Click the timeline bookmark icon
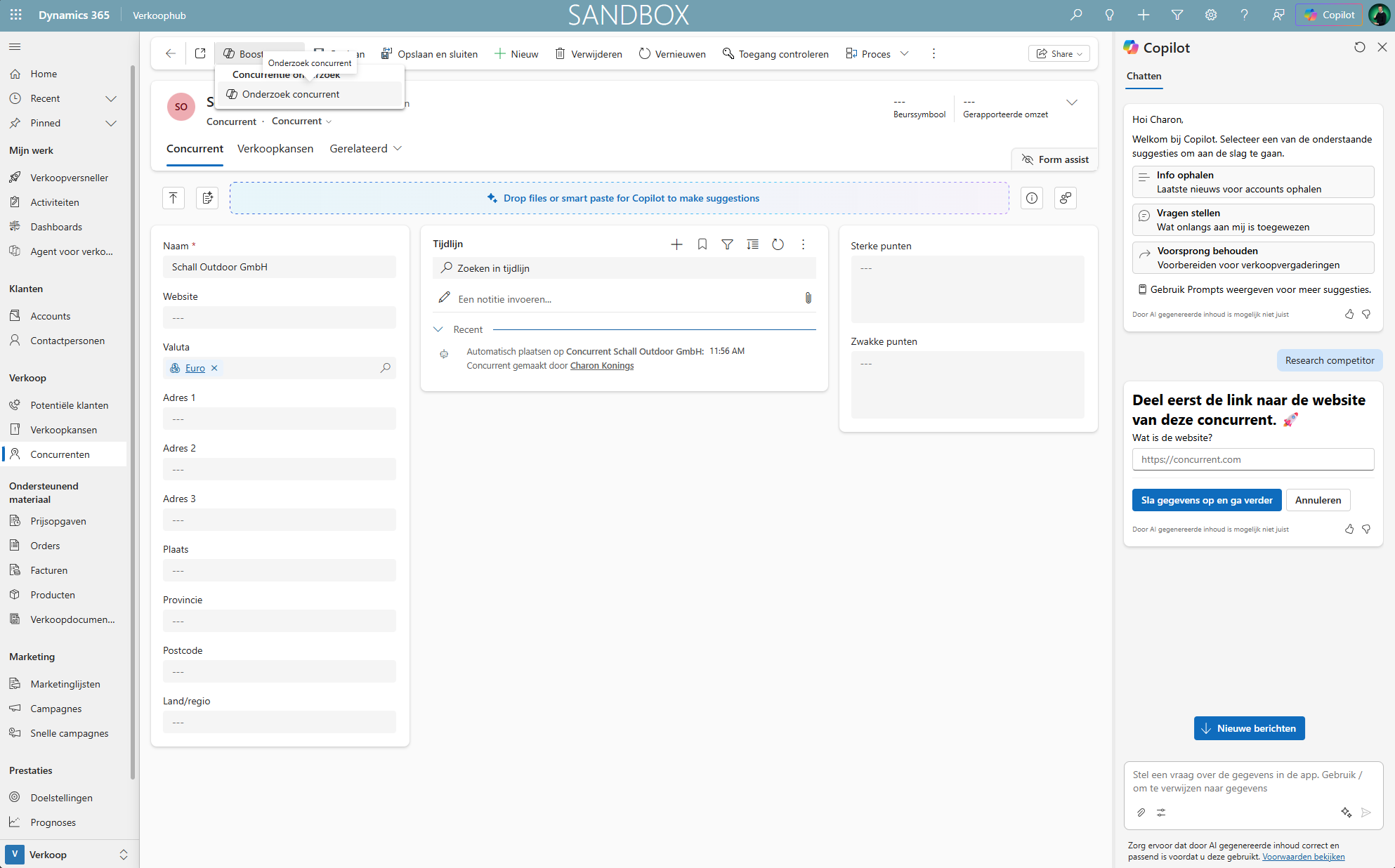 (702, 244)
